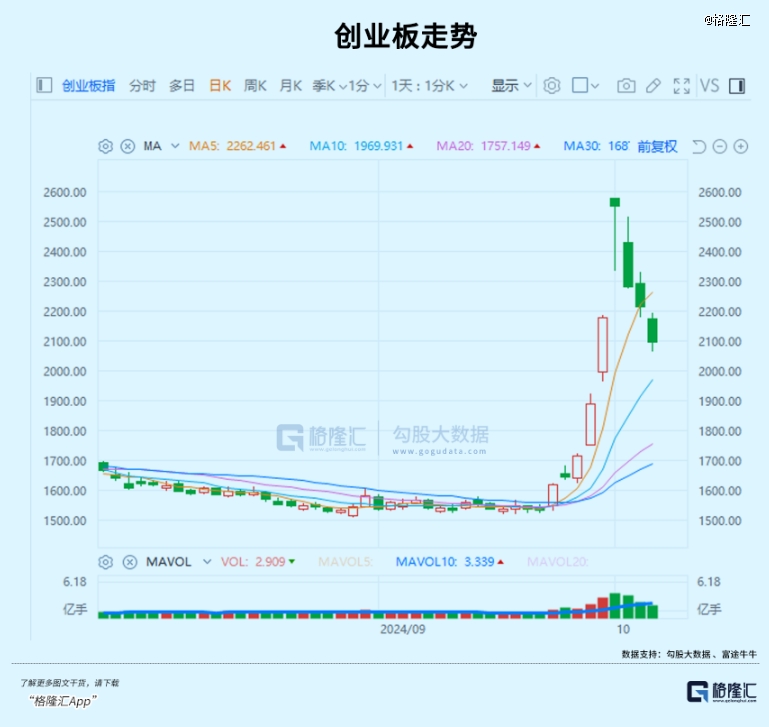This screenshot has height=727, width=769.
Task: Expand the MAVOL indicator dropdown
Action: (x=204, y=561)
